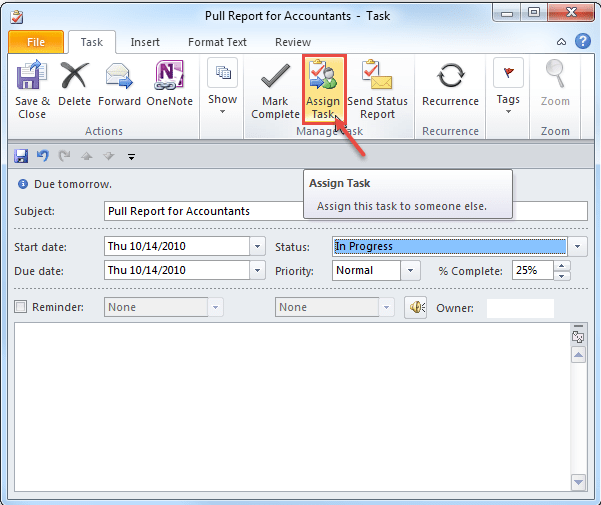Open the Review tab
The image size is (601, 505).
[293, 42]
